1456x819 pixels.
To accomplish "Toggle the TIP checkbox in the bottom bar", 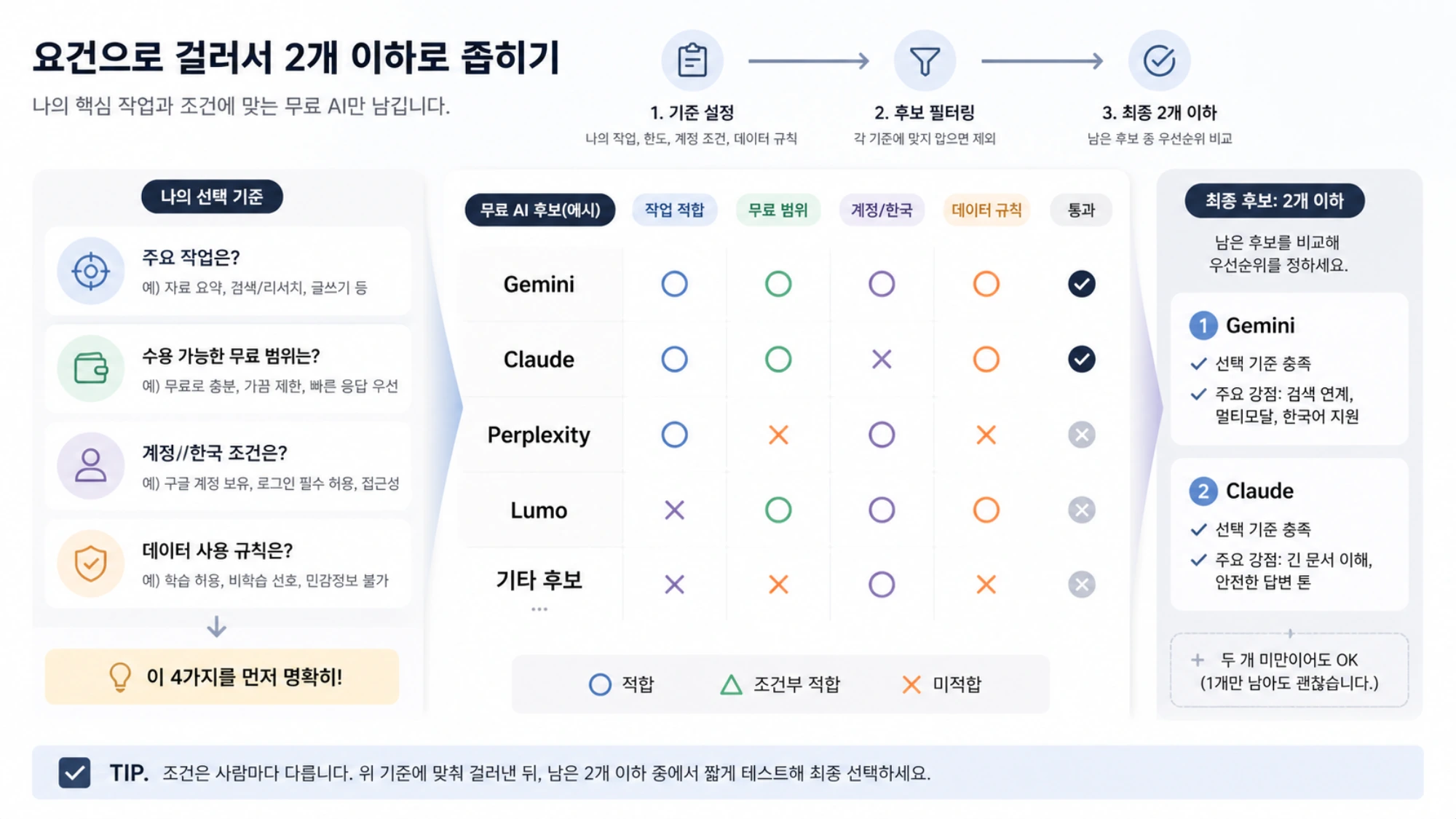I will click(x=74, y=773).
